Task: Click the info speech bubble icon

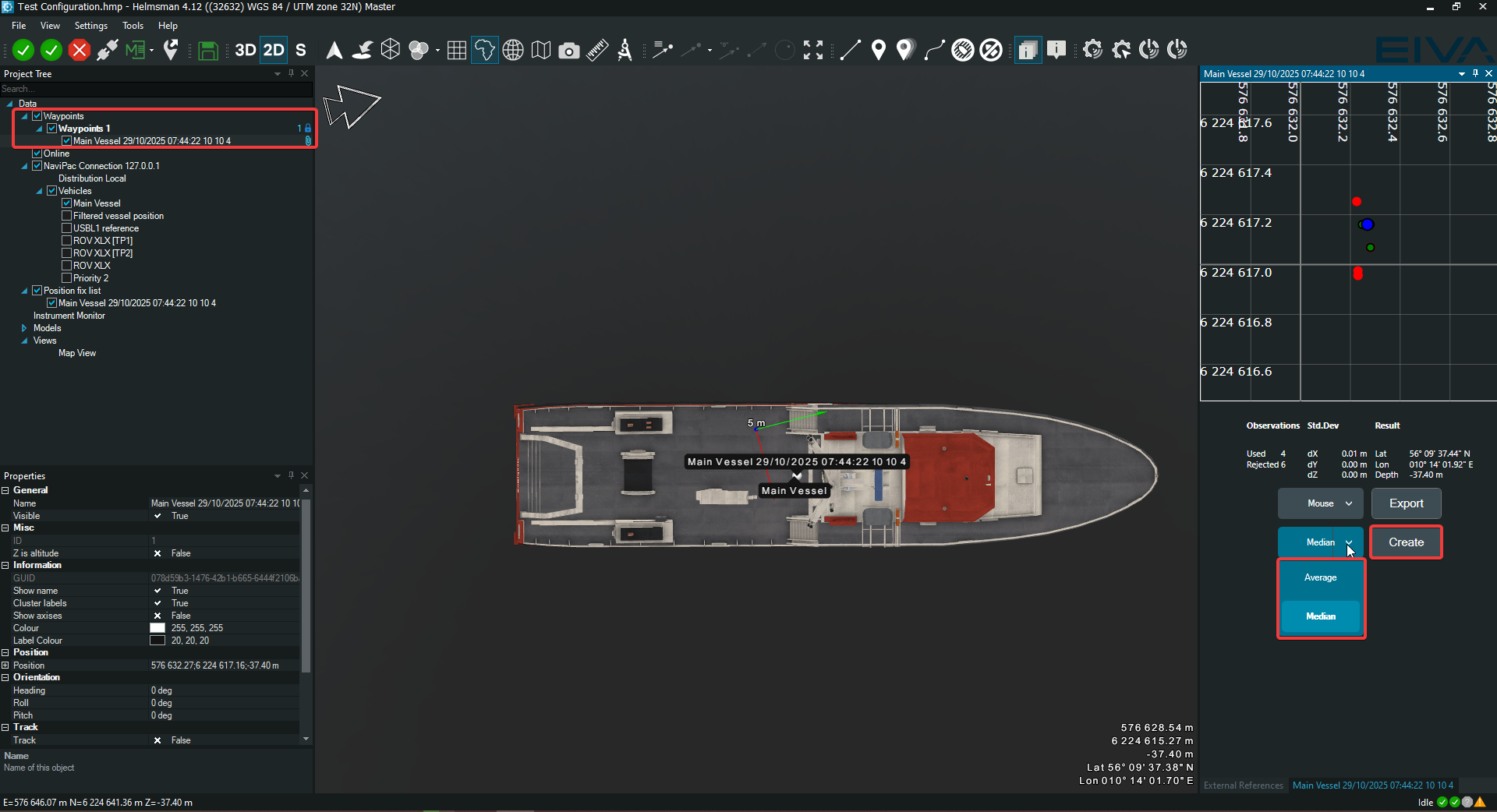Action: tap(1056, 51)
